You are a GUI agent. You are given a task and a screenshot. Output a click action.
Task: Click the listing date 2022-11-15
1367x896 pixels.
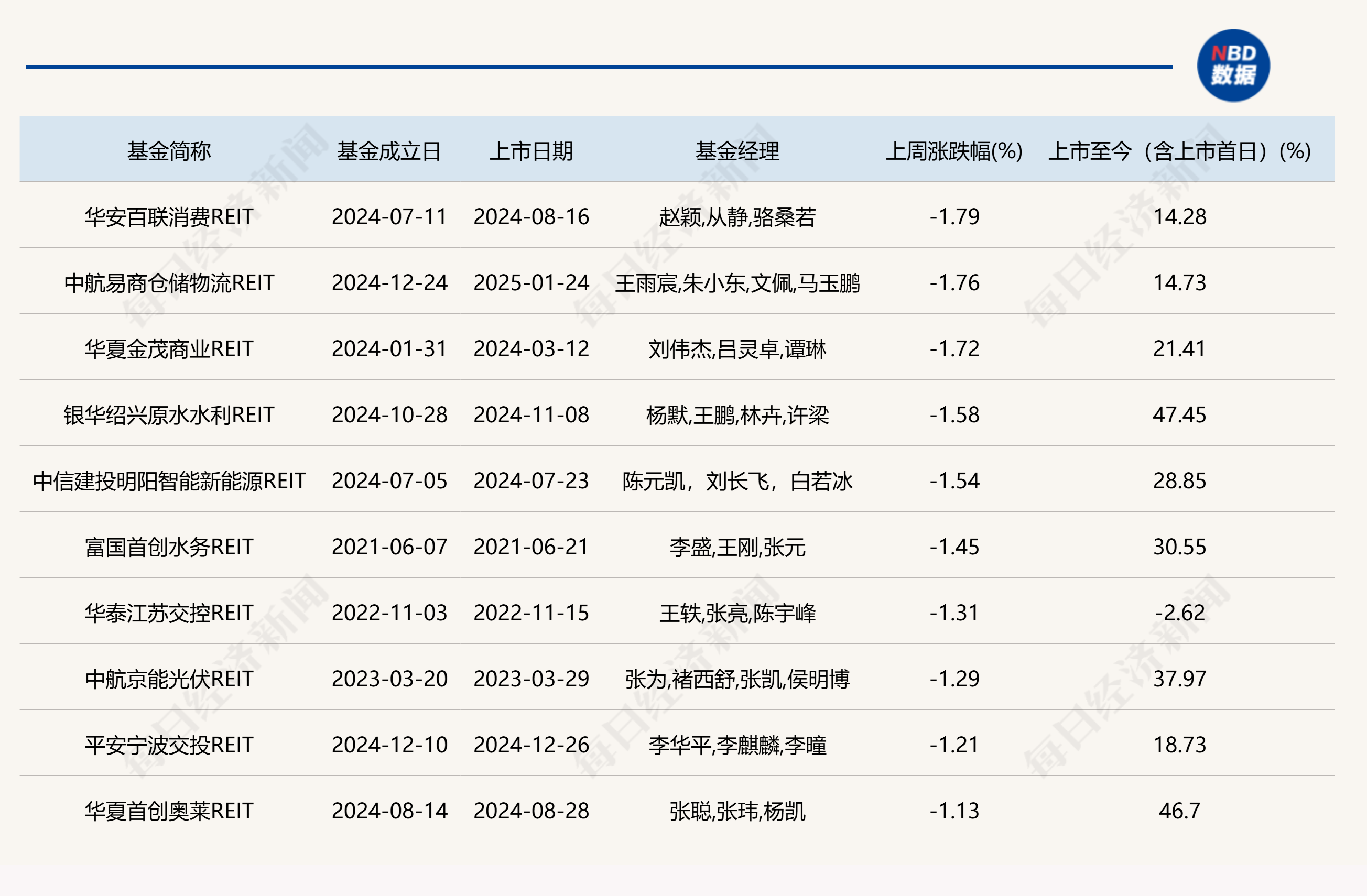point(531,613)
